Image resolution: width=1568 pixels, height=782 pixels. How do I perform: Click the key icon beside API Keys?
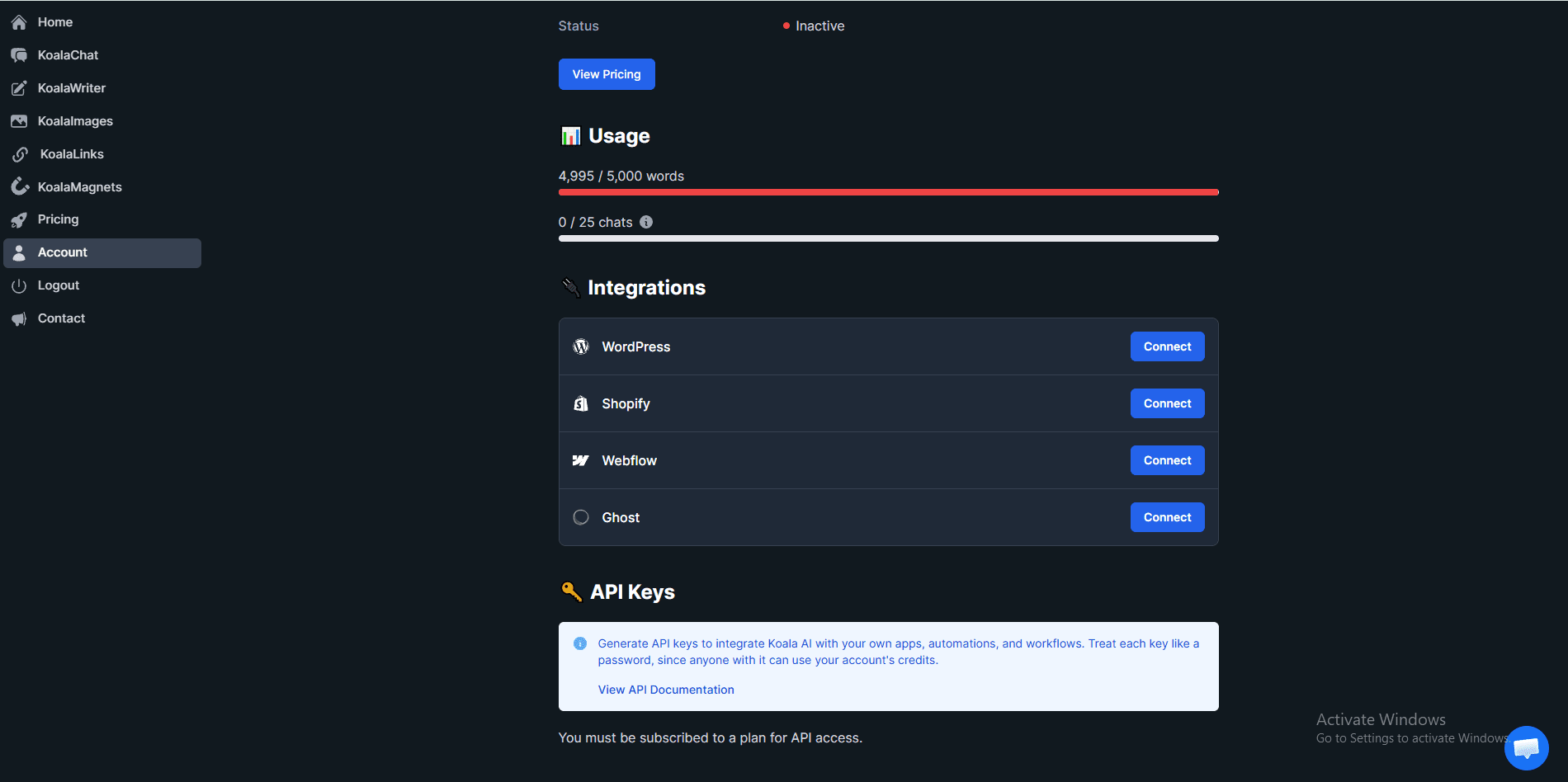point(571,591)
